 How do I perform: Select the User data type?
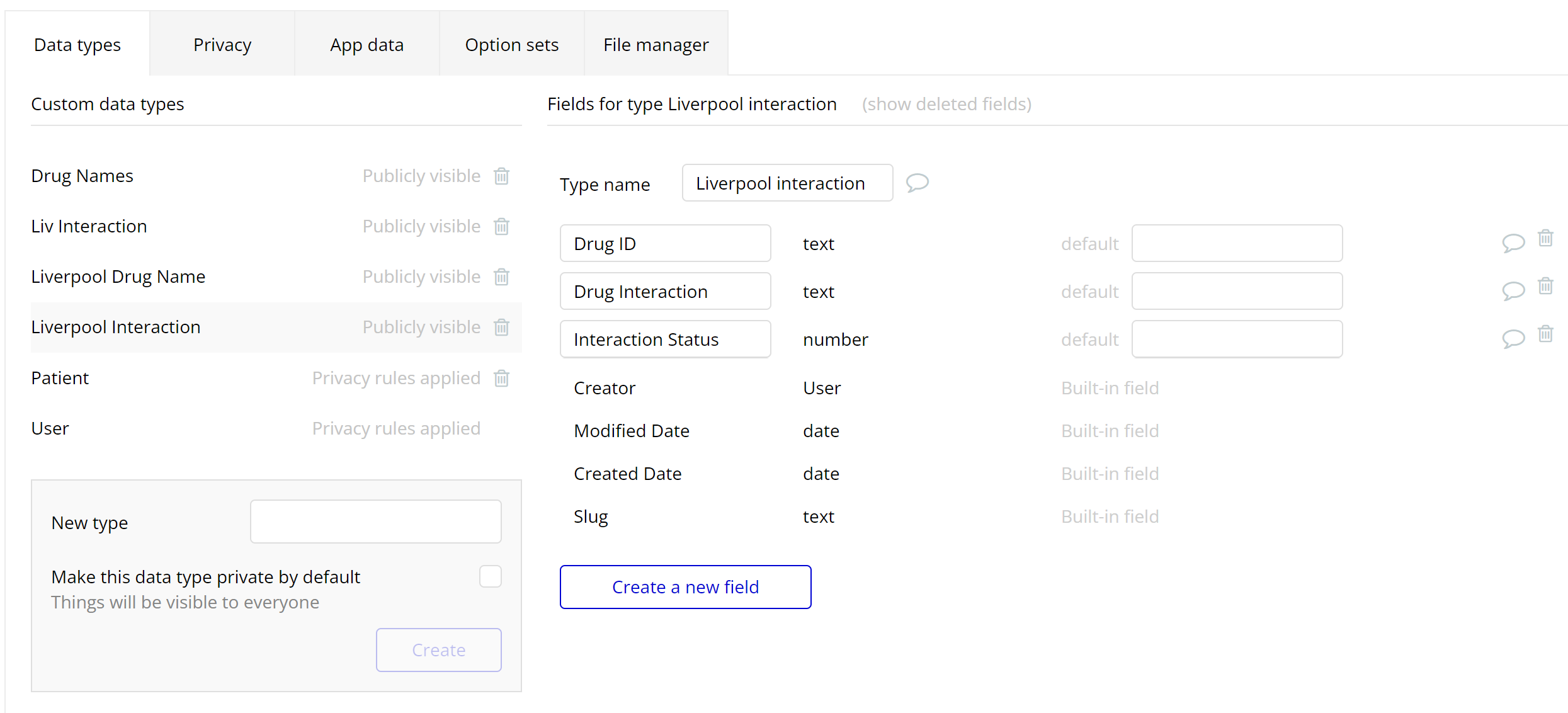(50, 428)
